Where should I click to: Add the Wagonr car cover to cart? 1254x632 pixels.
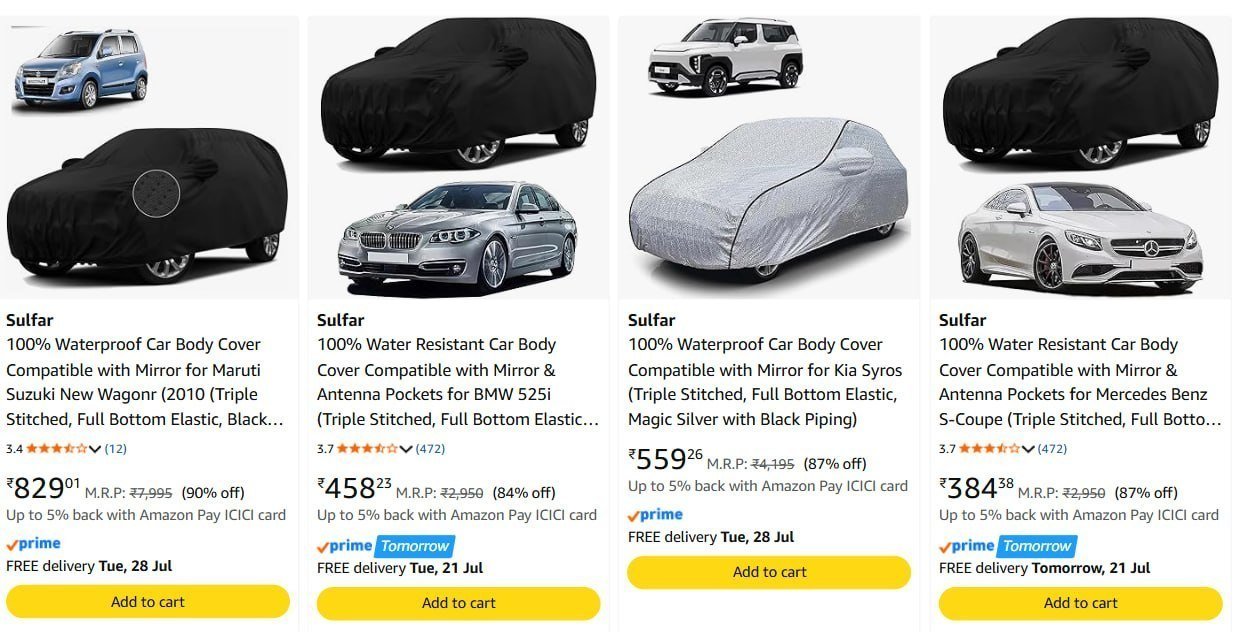pyautogui.click(x=148, y=602)
